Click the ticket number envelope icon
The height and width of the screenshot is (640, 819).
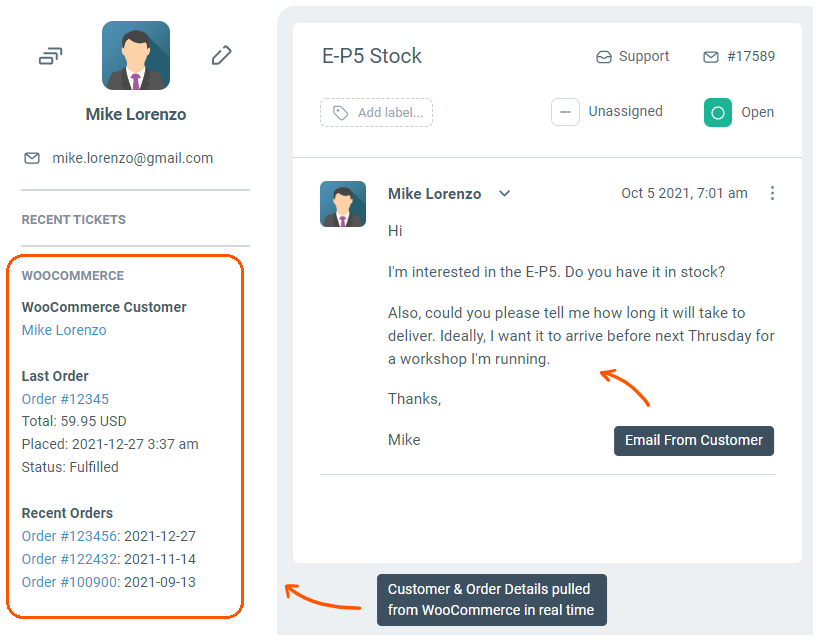711,57
